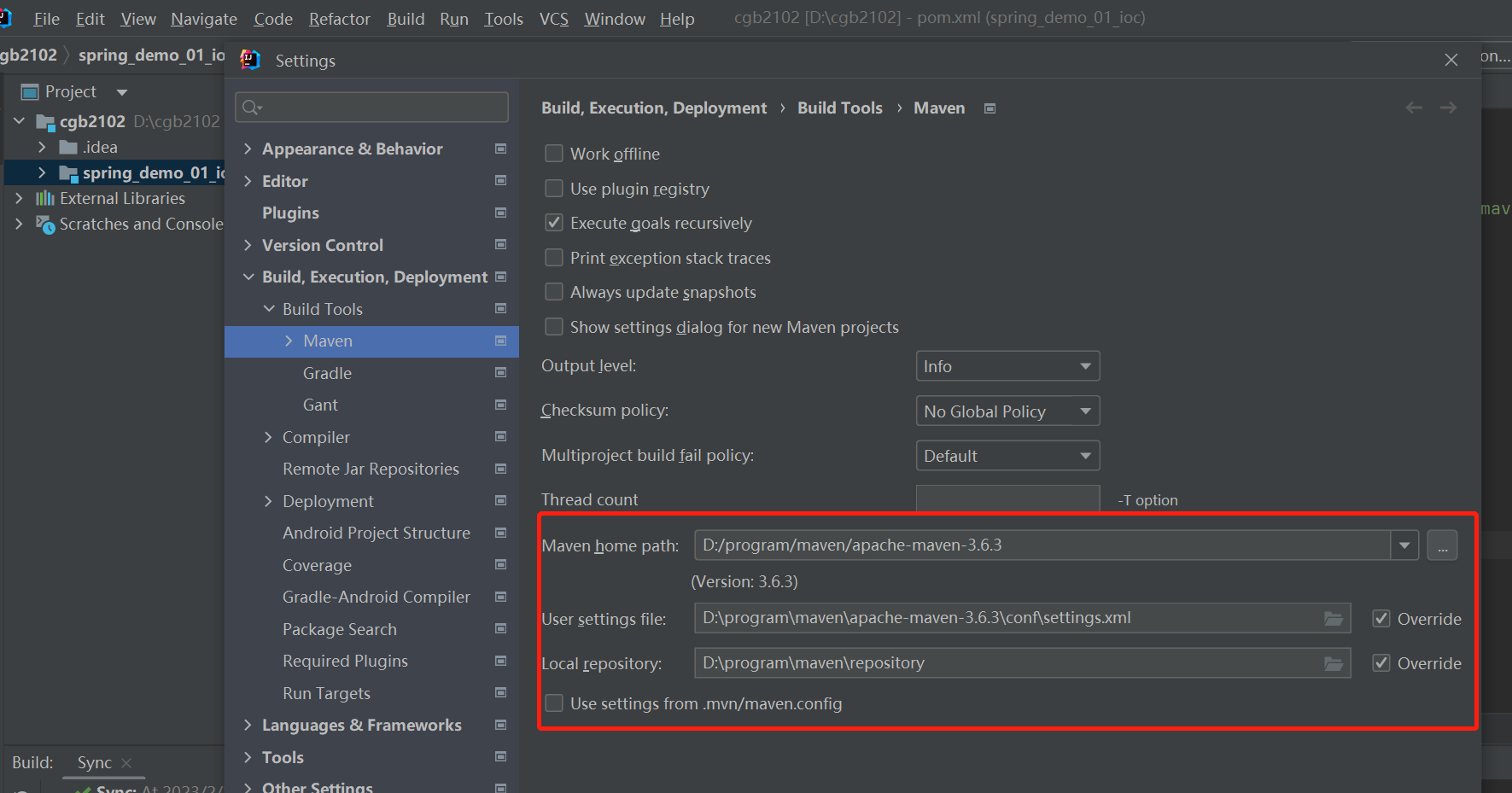
Task: Expand the .idea folder in the project tree
Action: tap(42, 147)
